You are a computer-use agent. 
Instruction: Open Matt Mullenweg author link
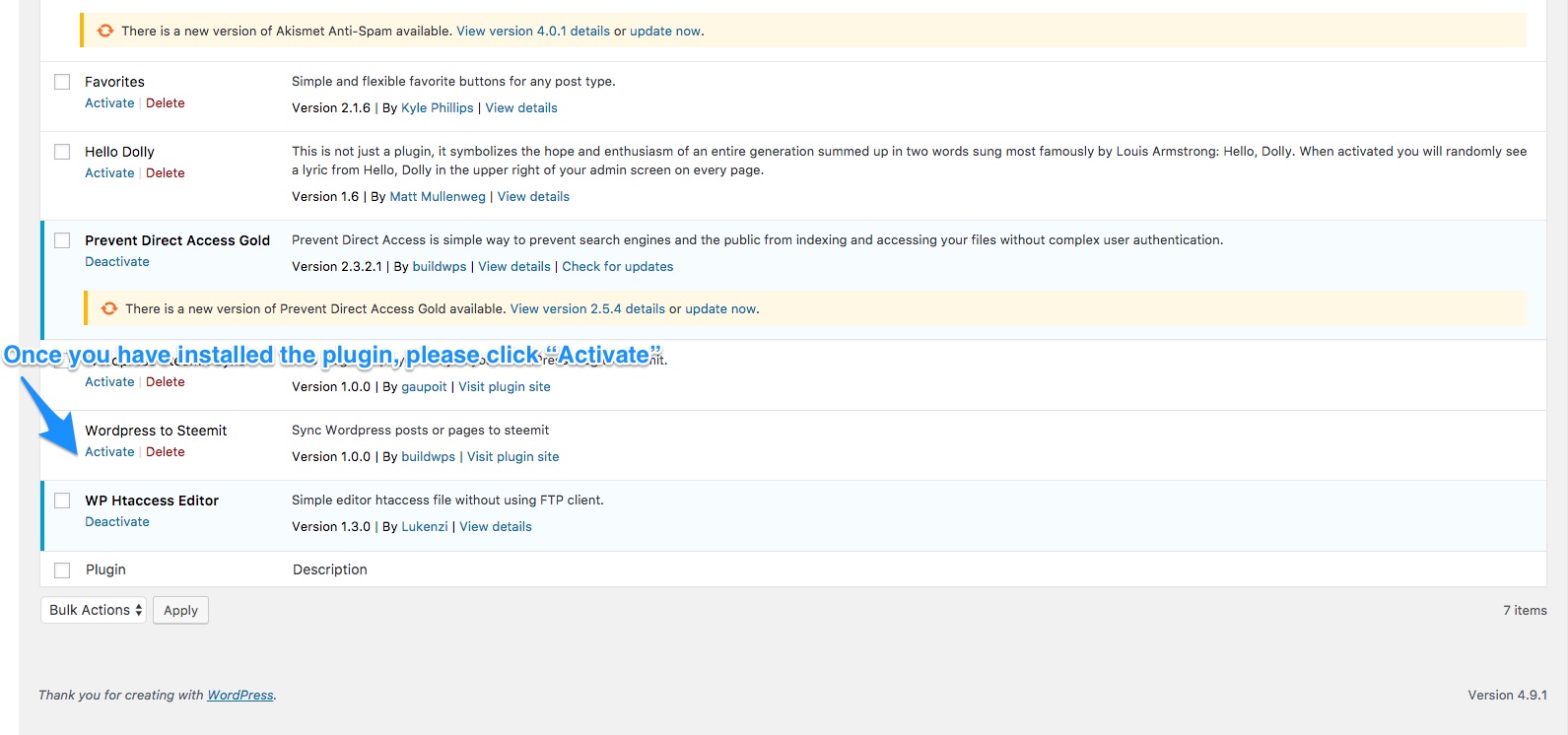[x=438, y=196]
